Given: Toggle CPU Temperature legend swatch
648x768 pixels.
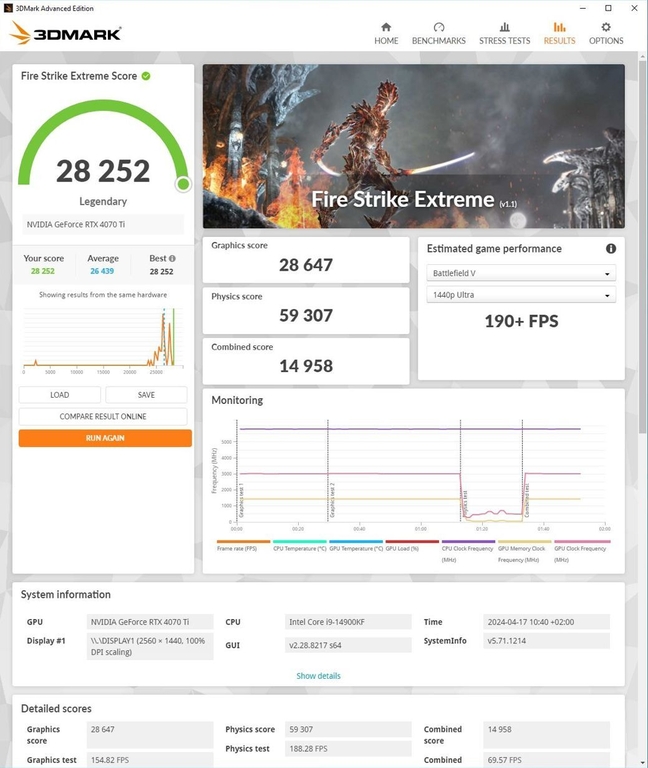Looking at the screenshot, I should 299,541.
